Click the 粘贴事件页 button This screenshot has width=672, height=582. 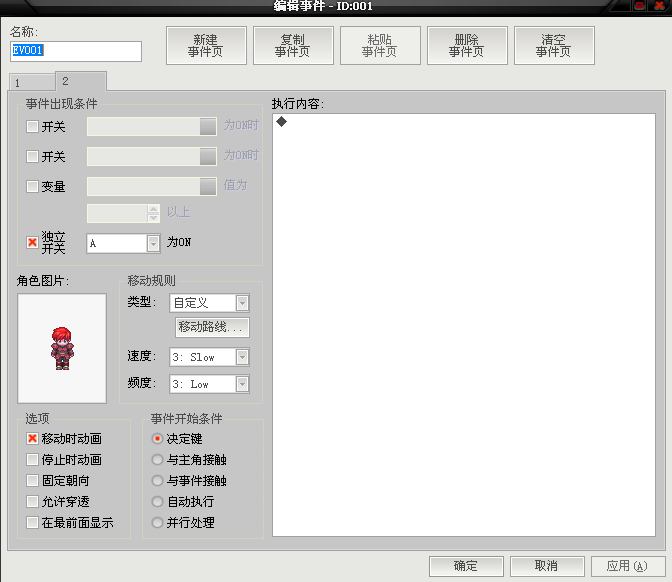380,45
